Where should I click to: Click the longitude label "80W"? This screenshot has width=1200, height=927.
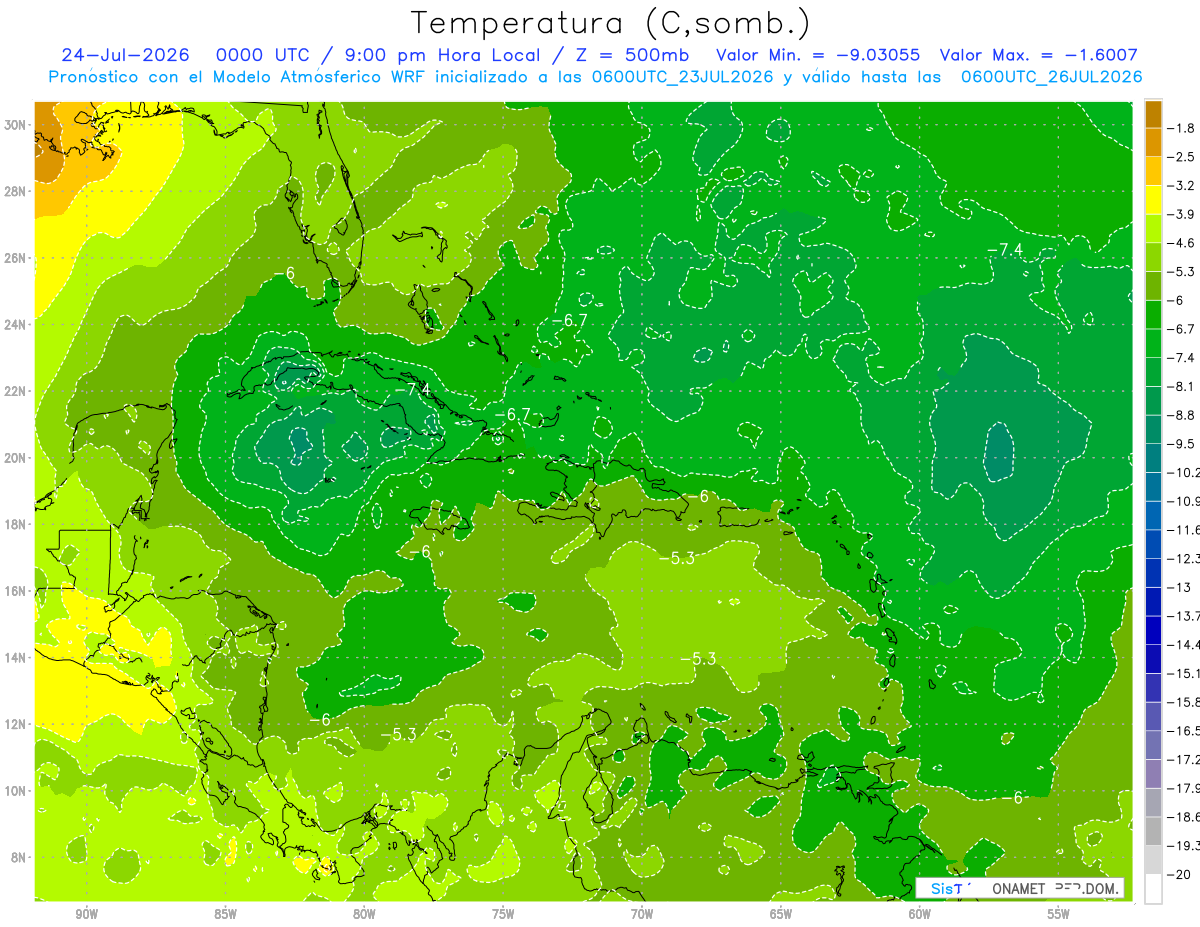pyautogui.click(x=364, y=914)
